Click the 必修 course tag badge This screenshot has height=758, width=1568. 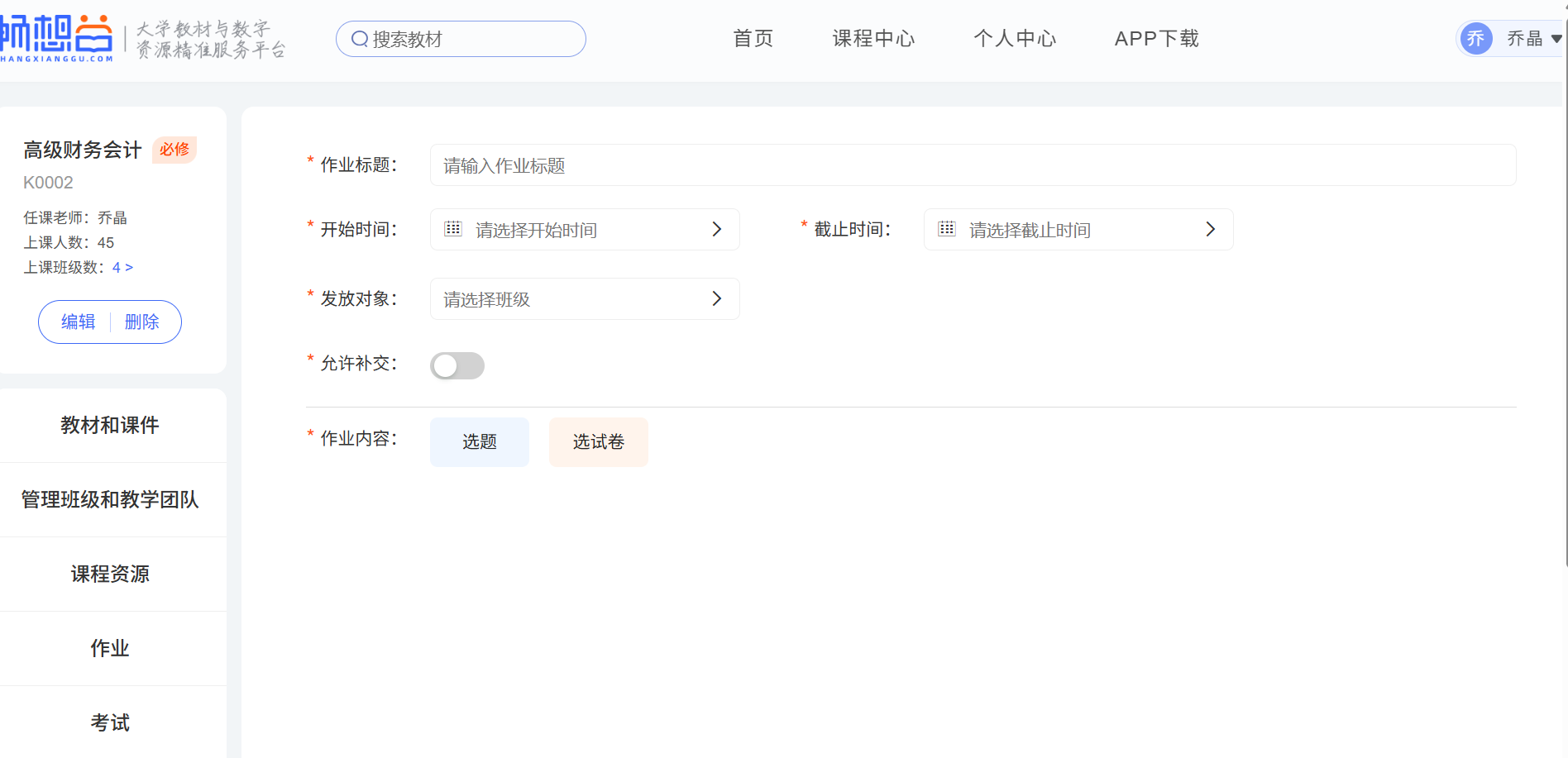pyautogui.click(x=174, y=150)
